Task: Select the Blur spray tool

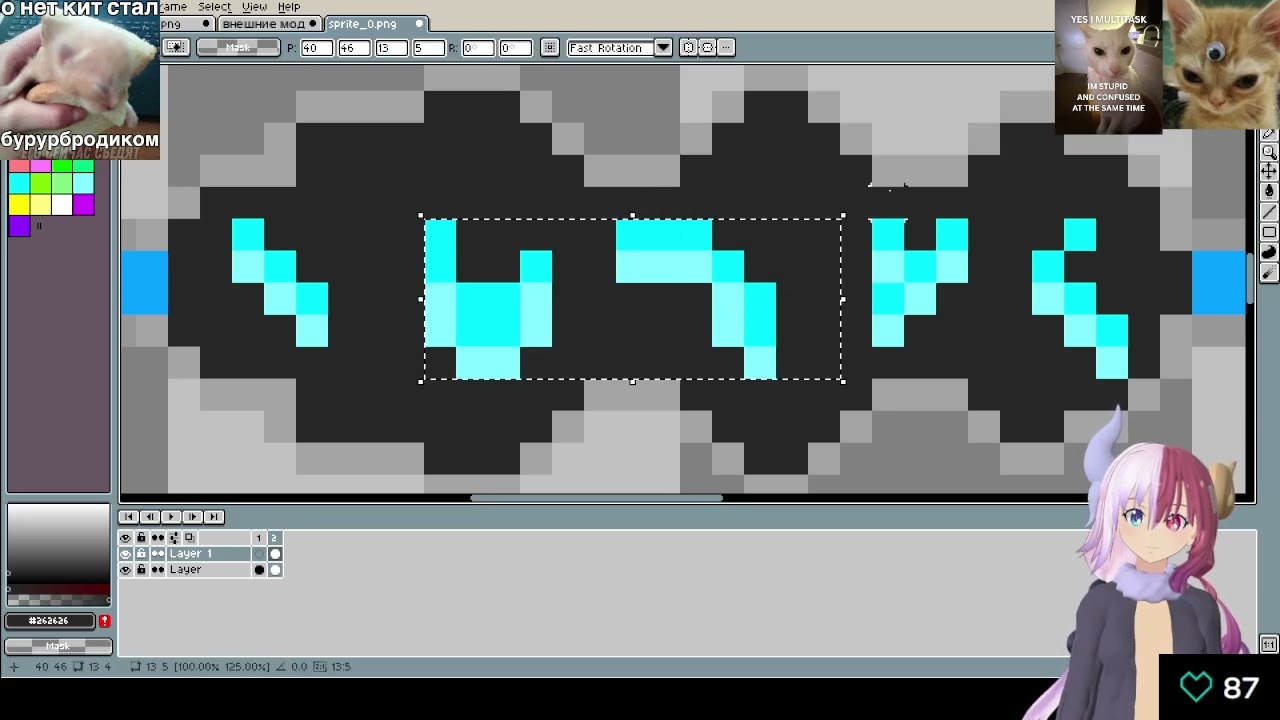Action: pos(1269,272)
